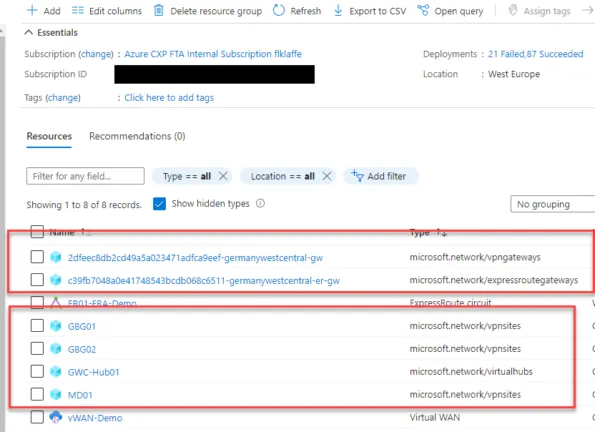The height and width of the screenshot is (432, 595).
Task: Click the GBG02 resource cube icon
Action: 56,348
